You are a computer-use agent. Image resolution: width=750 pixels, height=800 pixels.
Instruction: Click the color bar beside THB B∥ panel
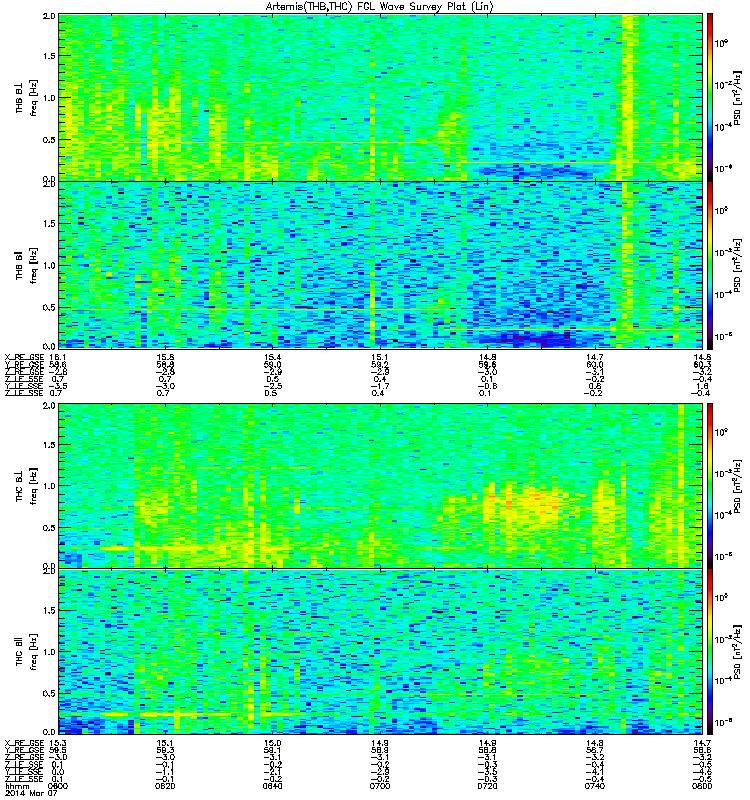710,265
